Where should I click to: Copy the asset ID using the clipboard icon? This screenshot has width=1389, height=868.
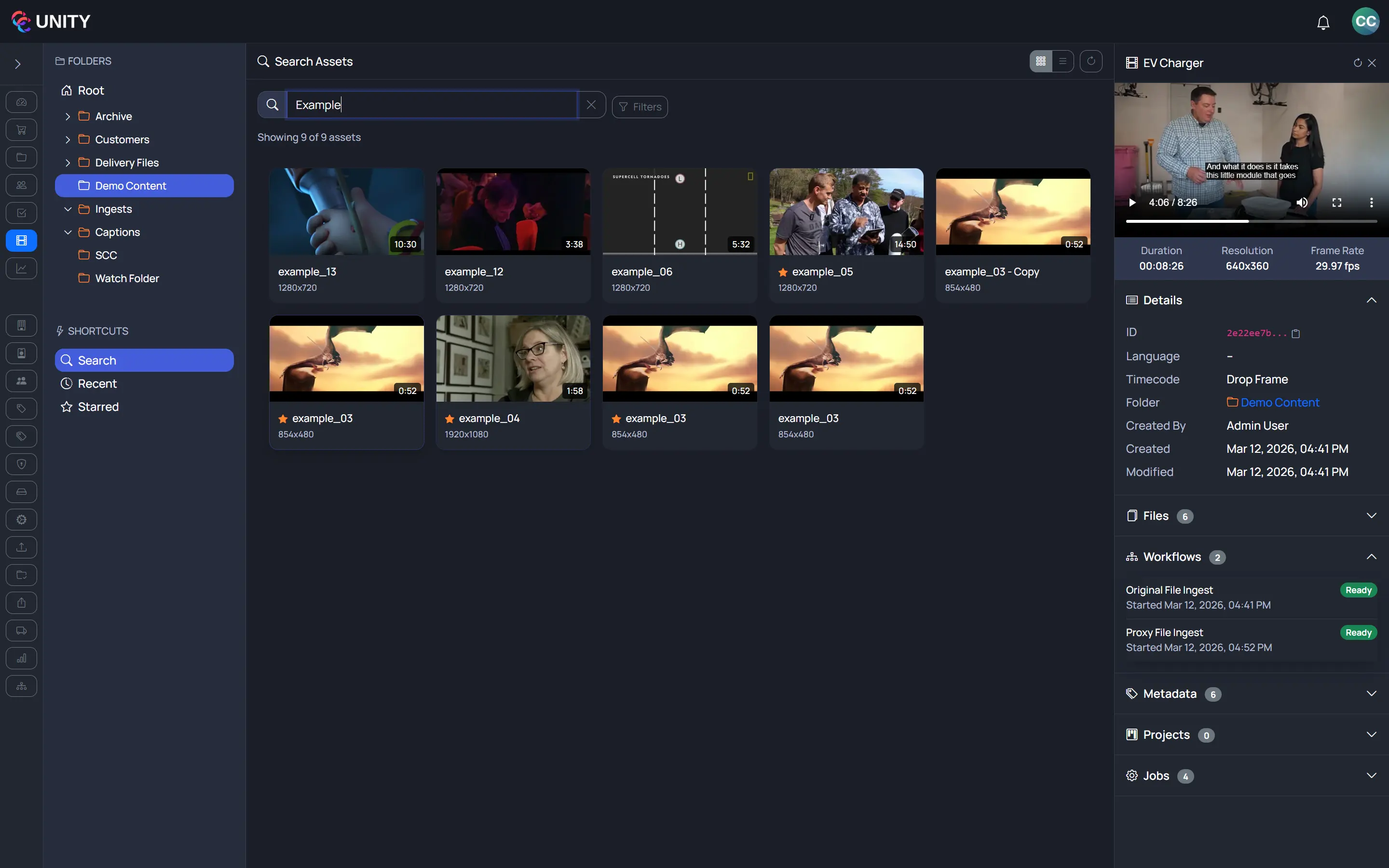tap(1296, 334)
